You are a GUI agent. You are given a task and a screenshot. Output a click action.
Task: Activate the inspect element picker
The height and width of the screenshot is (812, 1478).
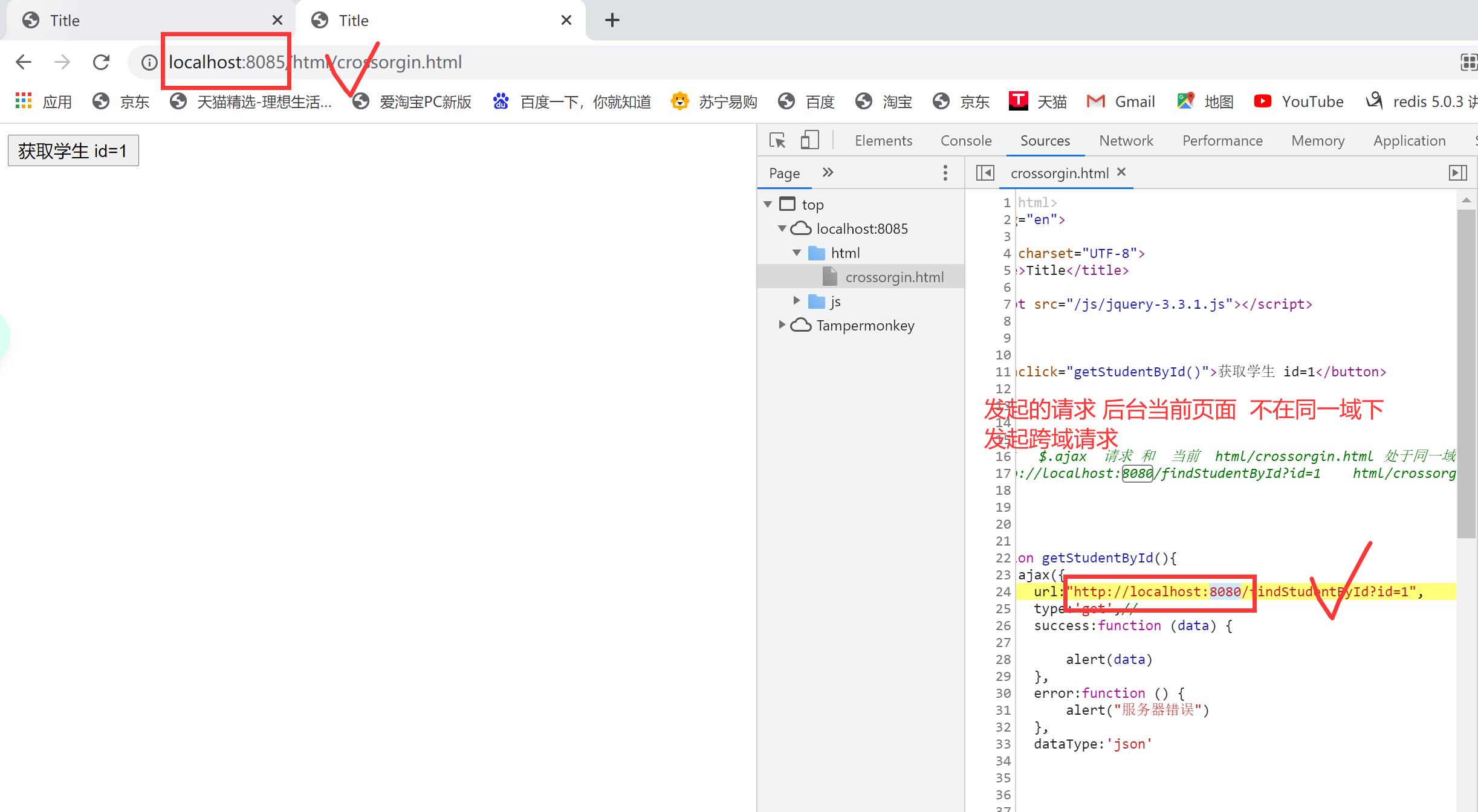[x=777, y=141]
